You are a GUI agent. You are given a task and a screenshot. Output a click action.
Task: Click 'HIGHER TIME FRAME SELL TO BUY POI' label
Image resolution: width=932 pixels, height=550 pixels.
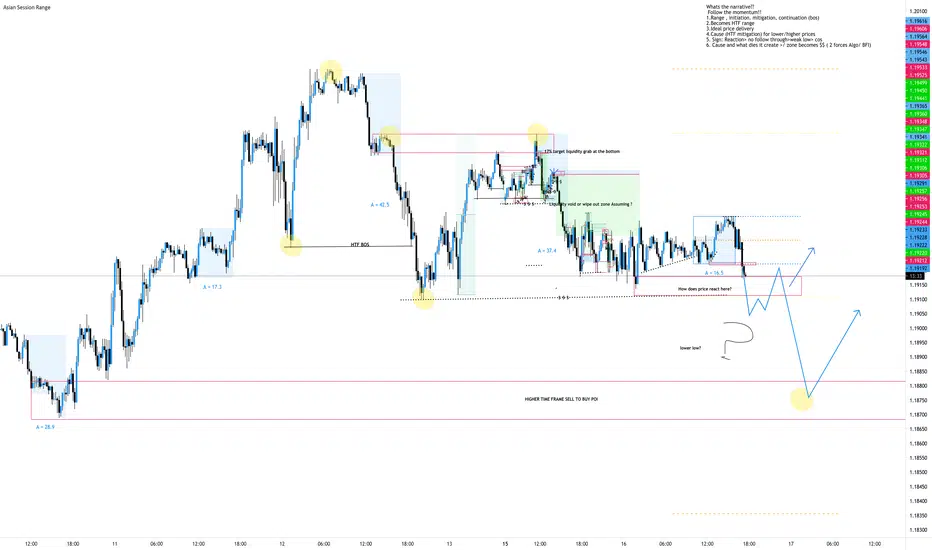561,399
